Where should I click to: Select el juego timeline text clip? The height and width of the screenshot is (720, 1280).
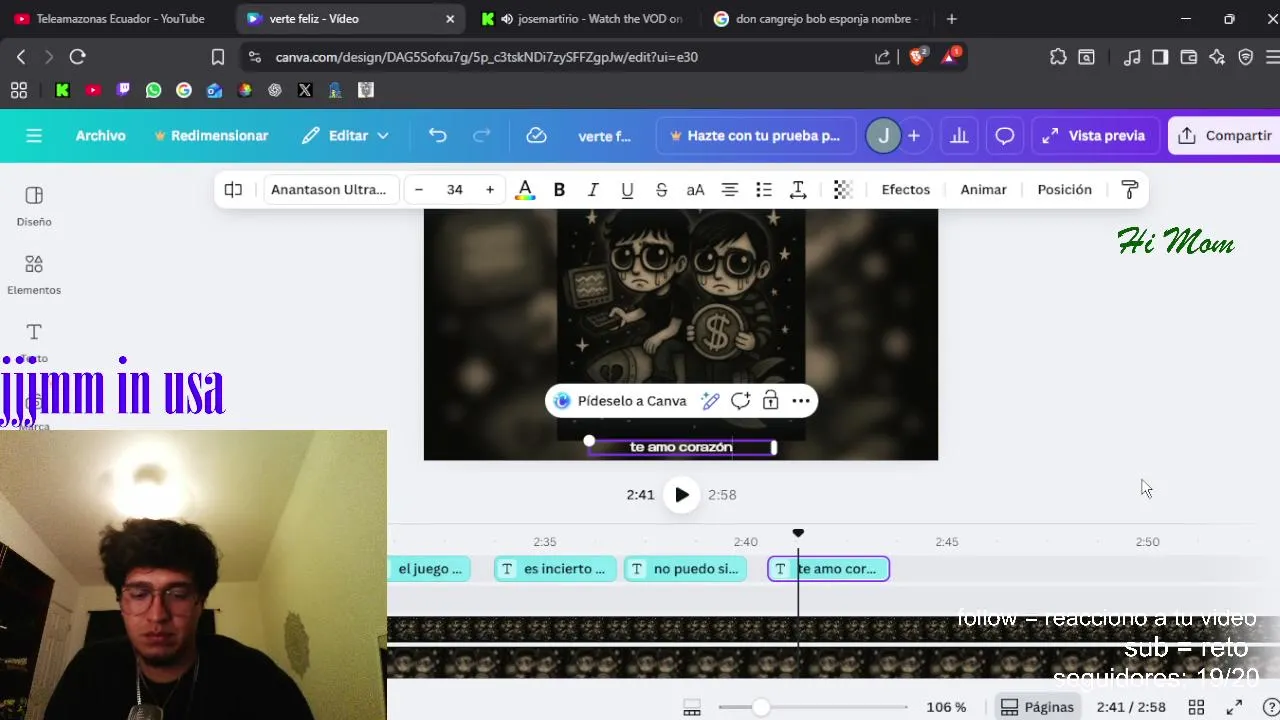click(429, 569)
